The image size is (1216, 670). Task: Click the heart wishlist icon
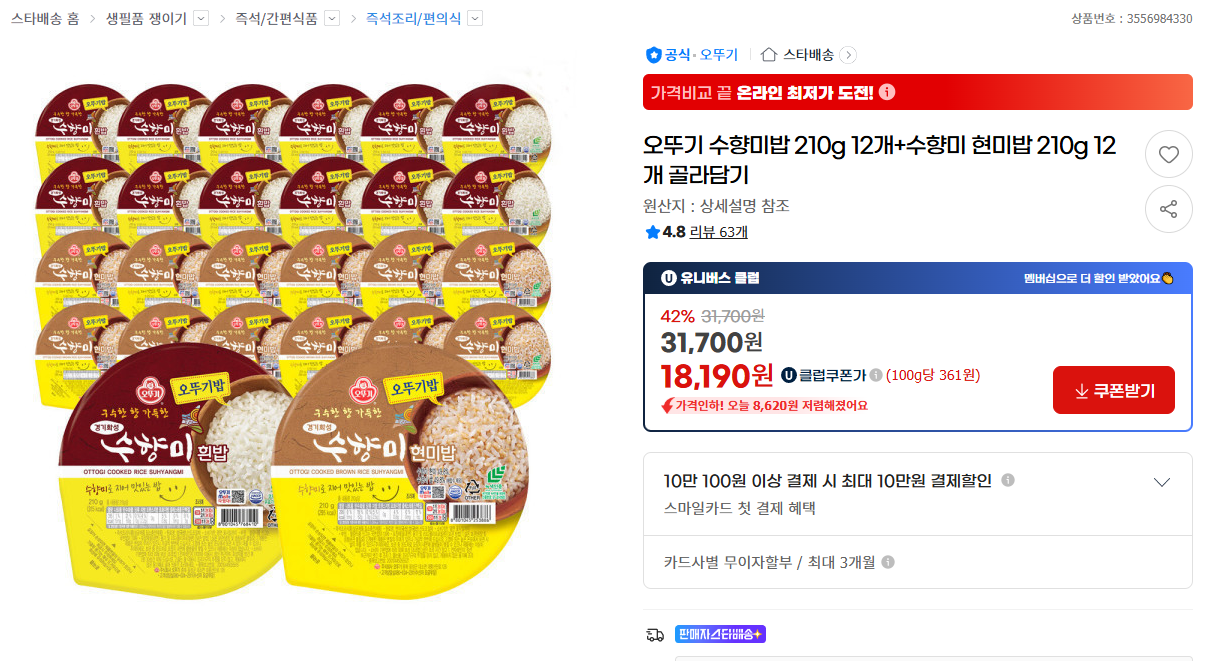click(x=1168, y=154)
